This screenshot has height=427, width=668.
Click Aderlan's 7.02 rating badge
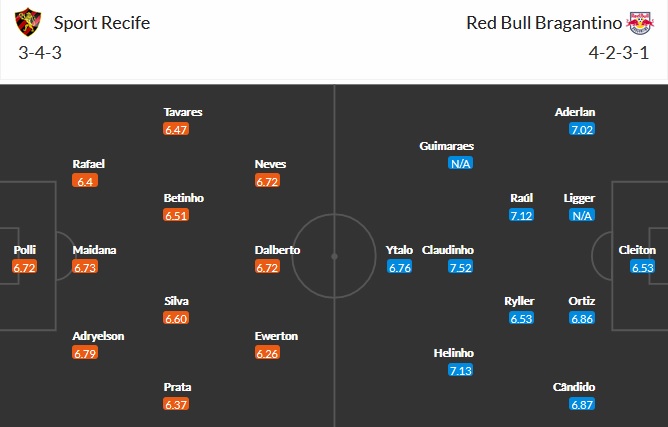pyautogui.click(x=582, y=129)
